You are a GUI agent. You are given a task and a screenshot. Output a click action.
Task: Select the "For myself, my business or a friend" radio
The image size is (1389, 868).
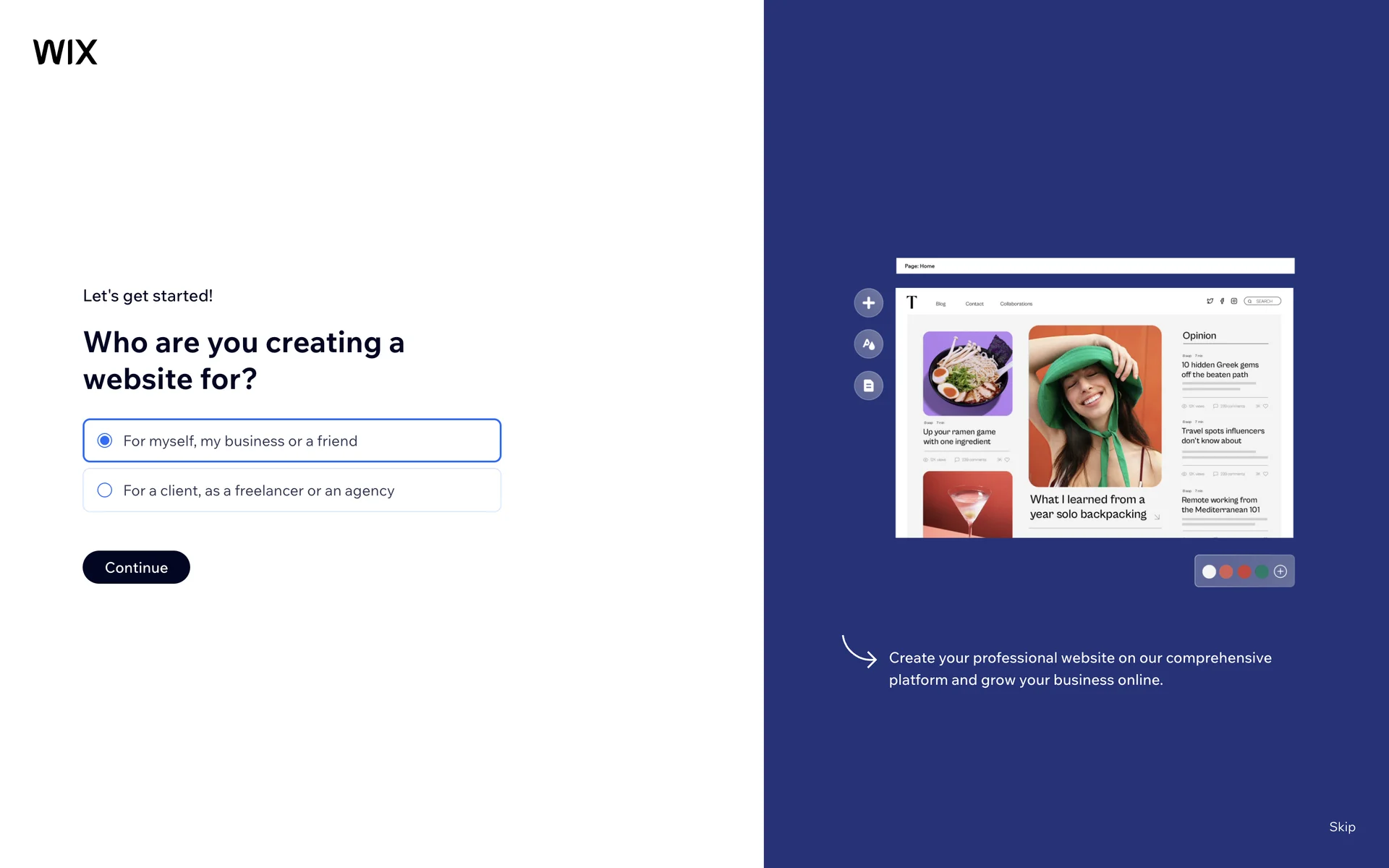tap(105, 441)
